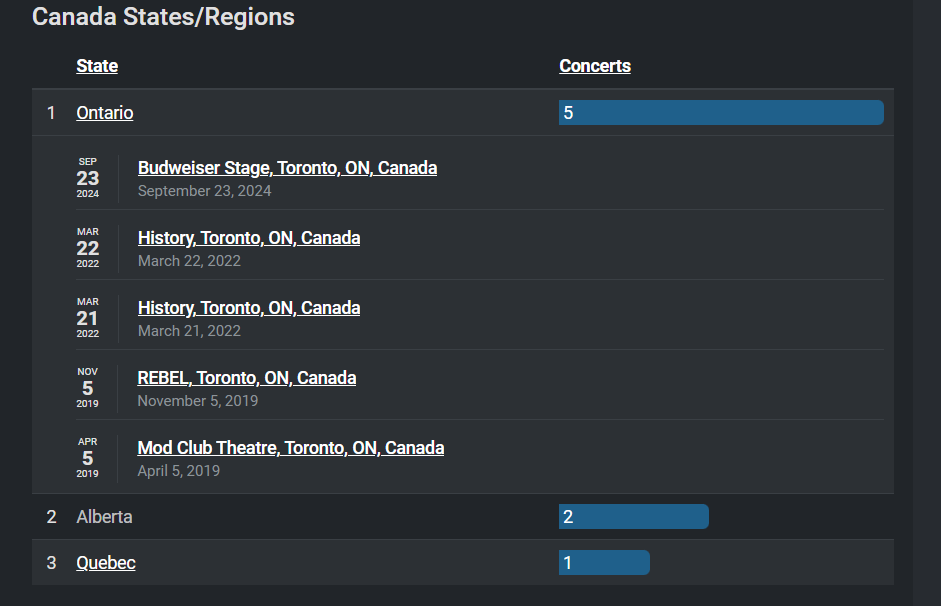Open the REBEL Toronto concert page
The image size is (941, 606).
point(246,377)
